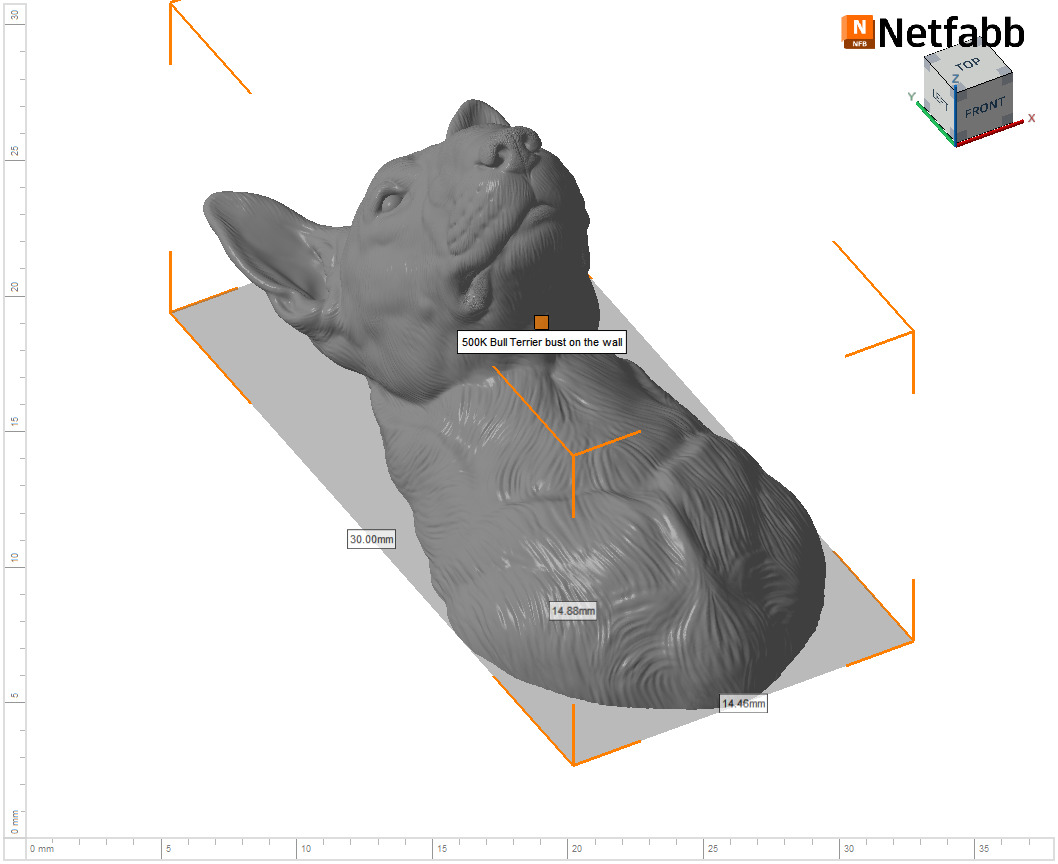Select the 500K Bull Terrier bust label
This screenshot has width=1058, height=864.
542,342
